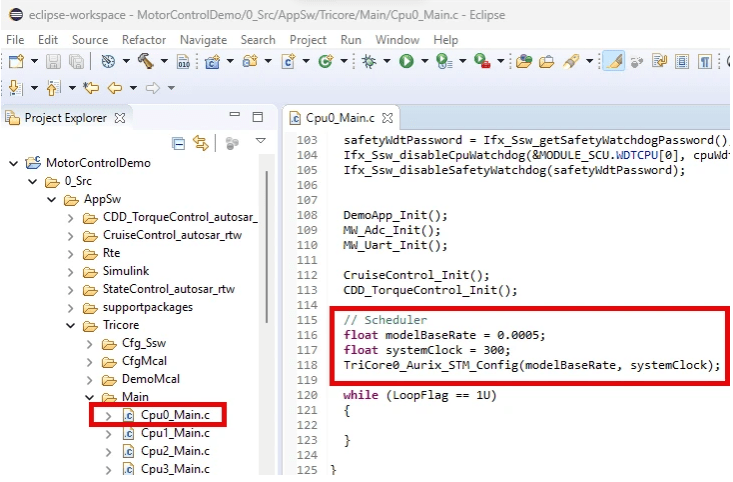This screenshot has height=482, width=733.
Task: Collapse the Tricore folder
Action: (71, 325)
